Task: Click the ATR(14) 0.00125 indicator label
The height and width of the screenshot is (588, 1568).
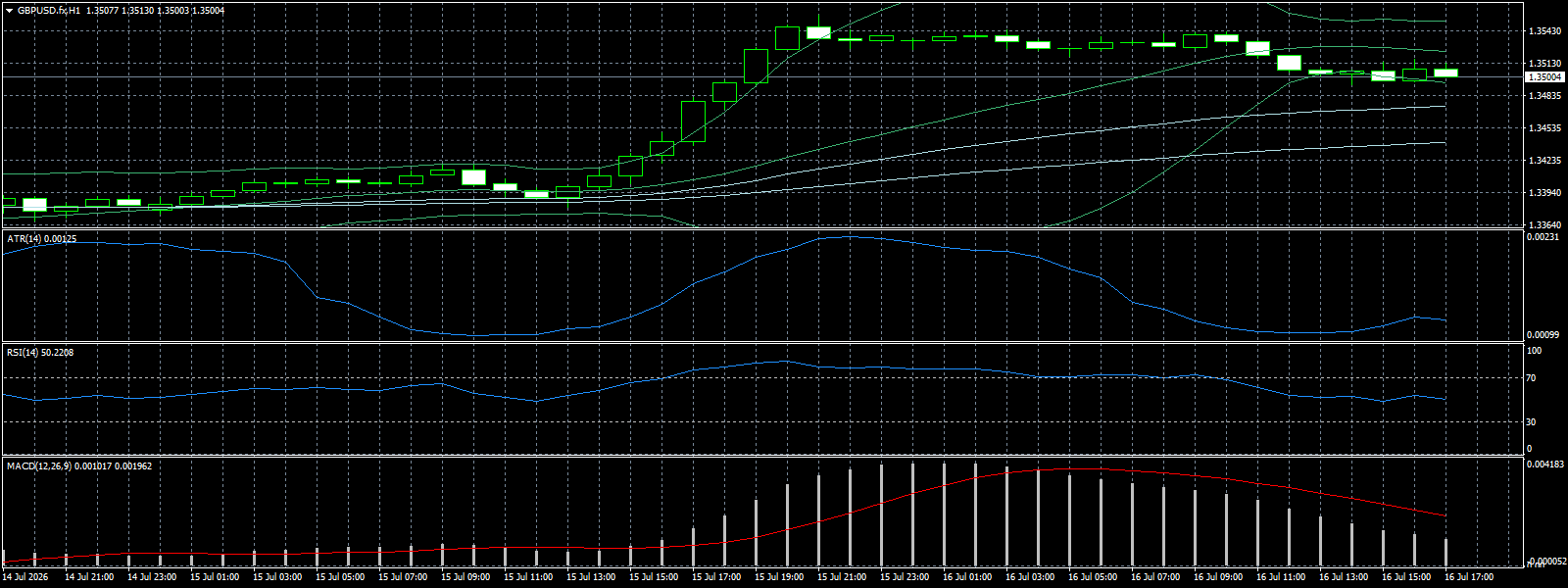Action: tap(42, 239)
